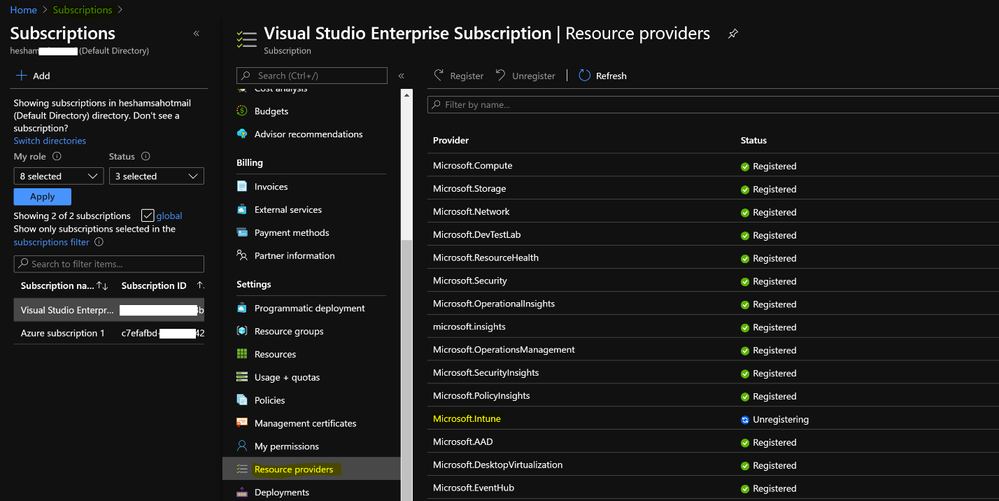Image resolution: width=999 pixels, height=501 pixels.
Task: Select the Microsoft.Storage provider
Action: click(713, 189)
